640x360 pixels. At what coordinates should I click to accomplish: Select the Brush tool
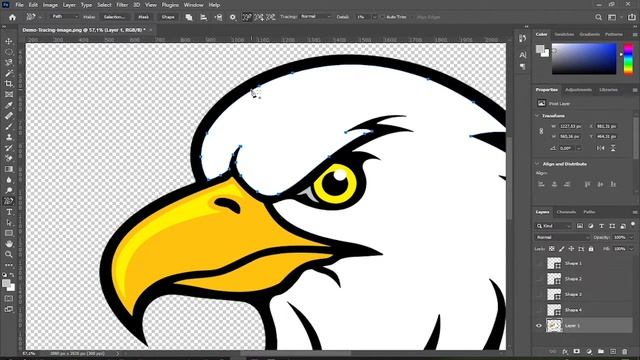click(x=9, y=127)
